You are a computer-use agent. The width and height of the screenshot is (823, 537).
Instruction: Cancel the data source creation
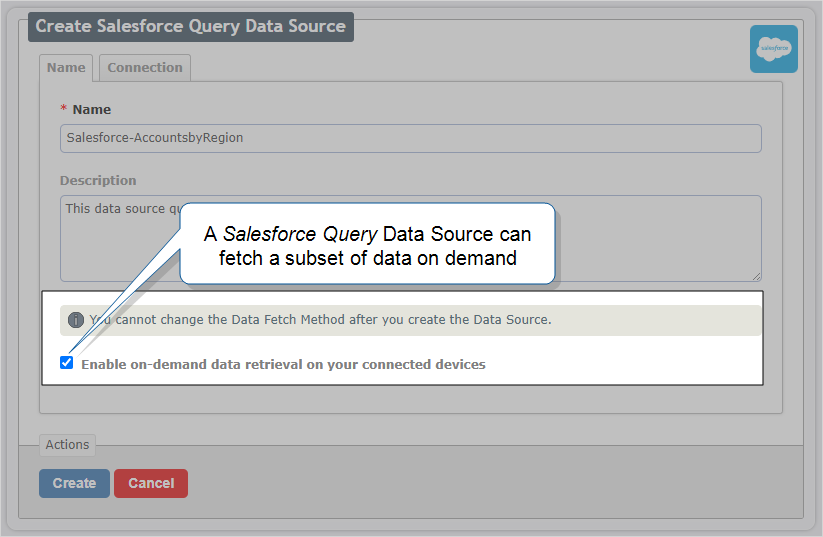click(x=150, y=483)
